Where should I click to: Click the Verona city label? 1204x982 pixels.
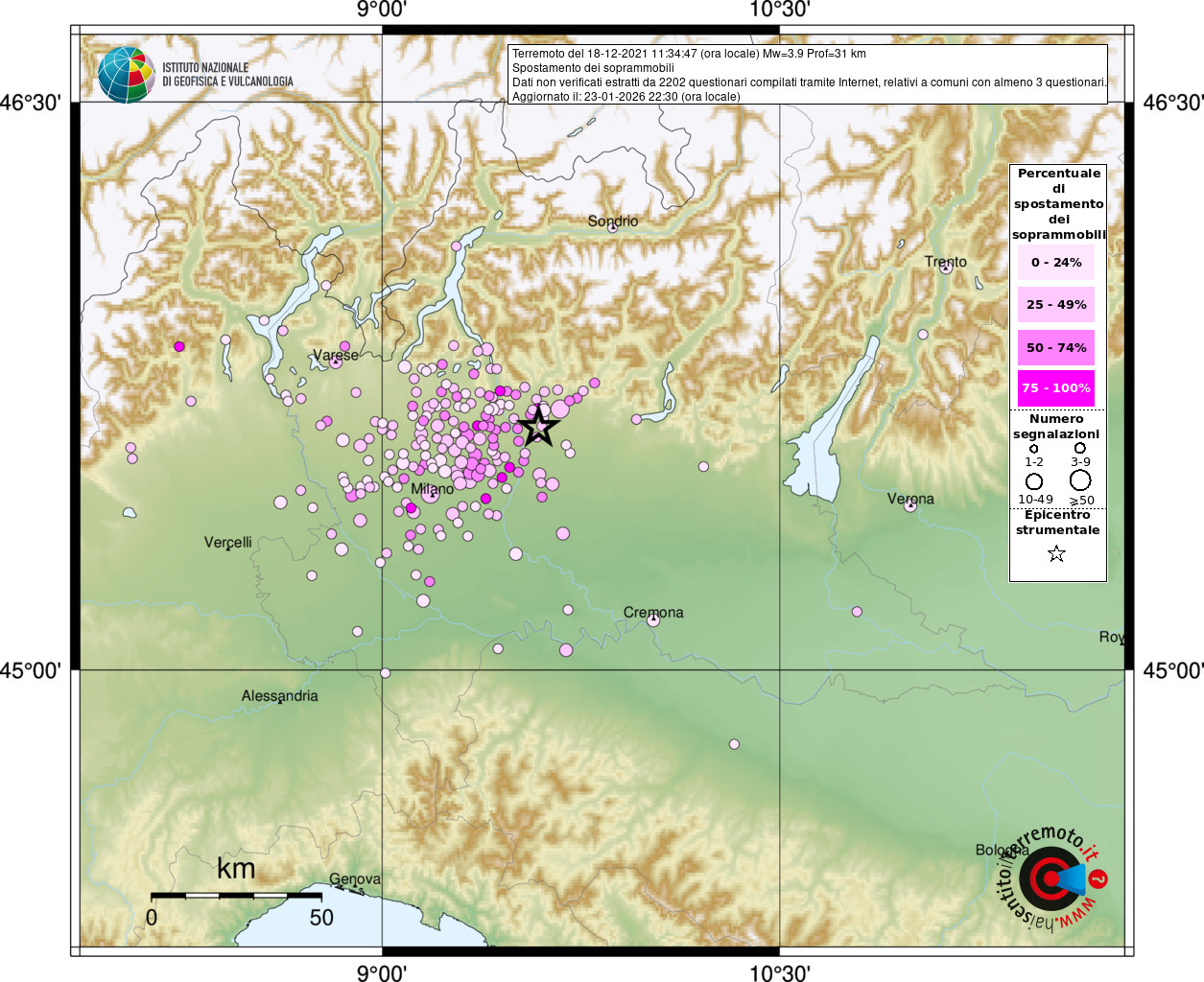910,499
